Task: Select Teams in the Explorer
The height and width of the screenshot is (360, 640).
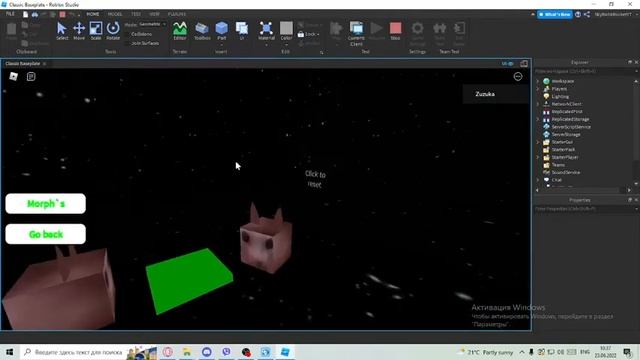Action: click(x=558, y=165)
